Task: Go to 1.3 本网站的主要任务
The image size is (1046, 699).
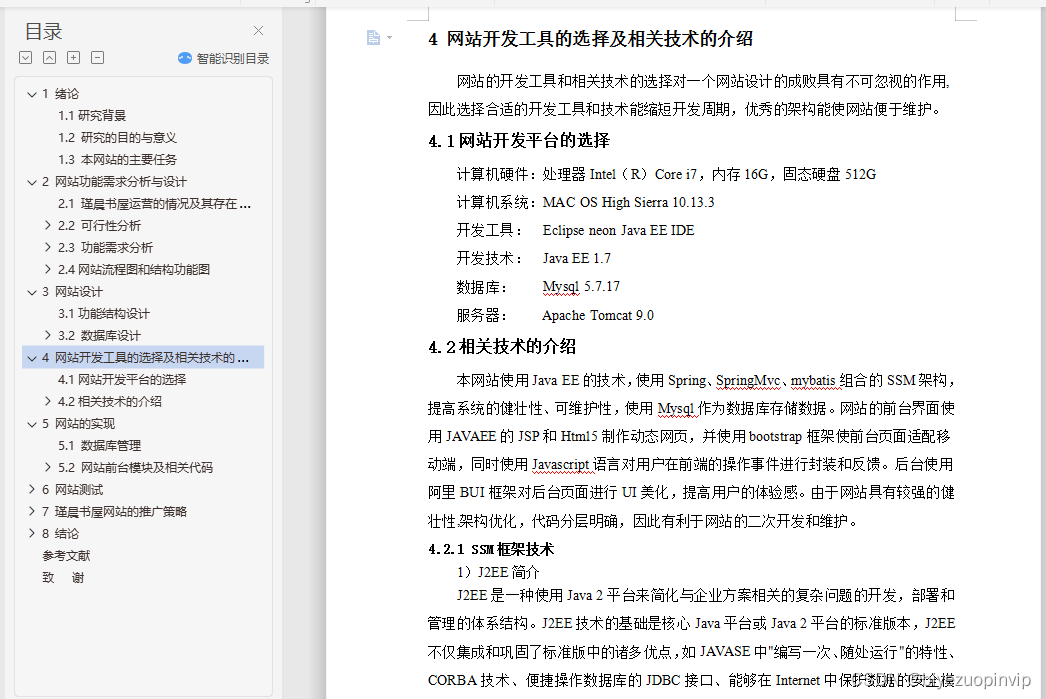Action: click(x=117, y=159)
